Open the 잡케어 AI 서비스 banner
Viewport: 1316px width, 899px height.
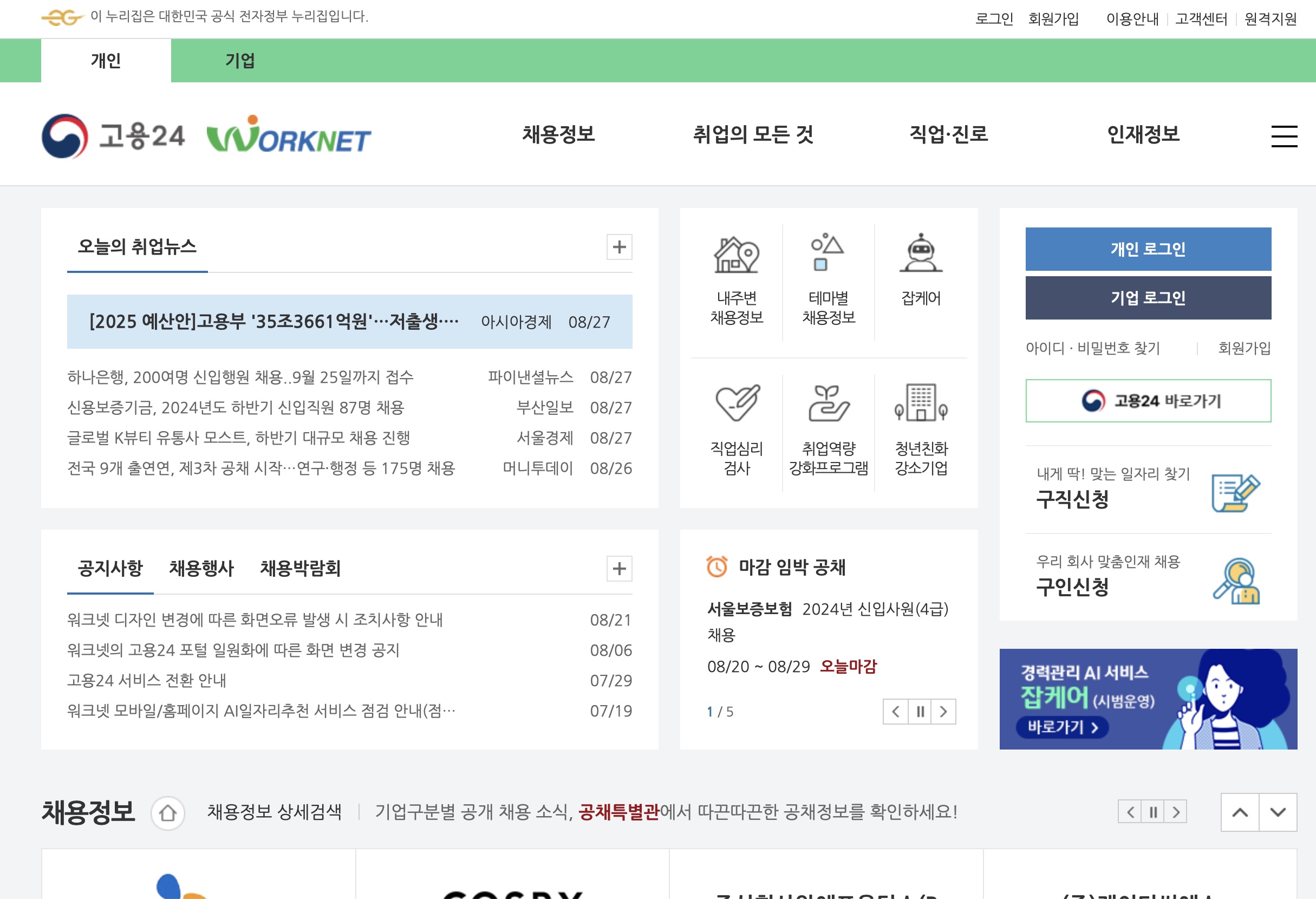click(1148, 699)
